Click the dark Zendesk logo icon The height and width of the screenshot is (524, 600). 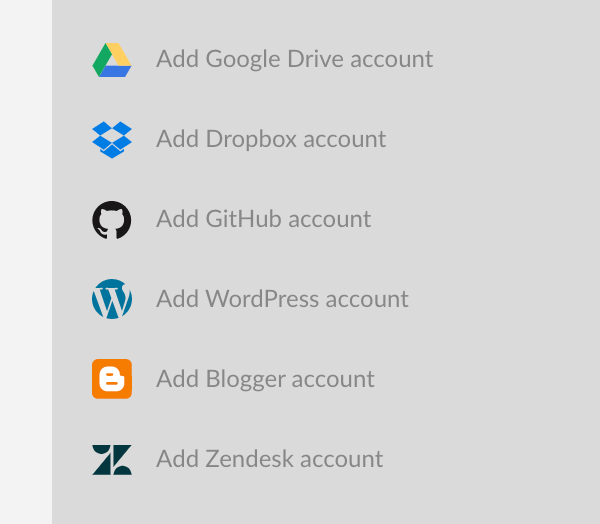(112, 460)
